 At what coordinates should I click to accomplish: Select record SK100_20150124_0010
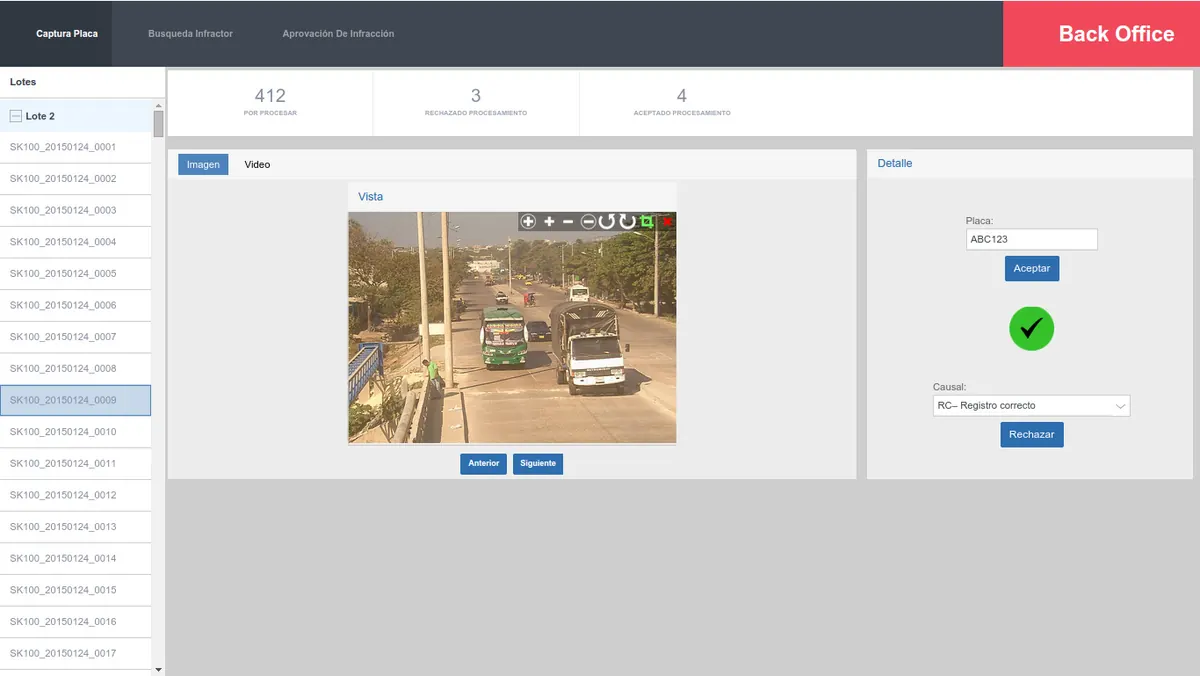pos(75,432)
